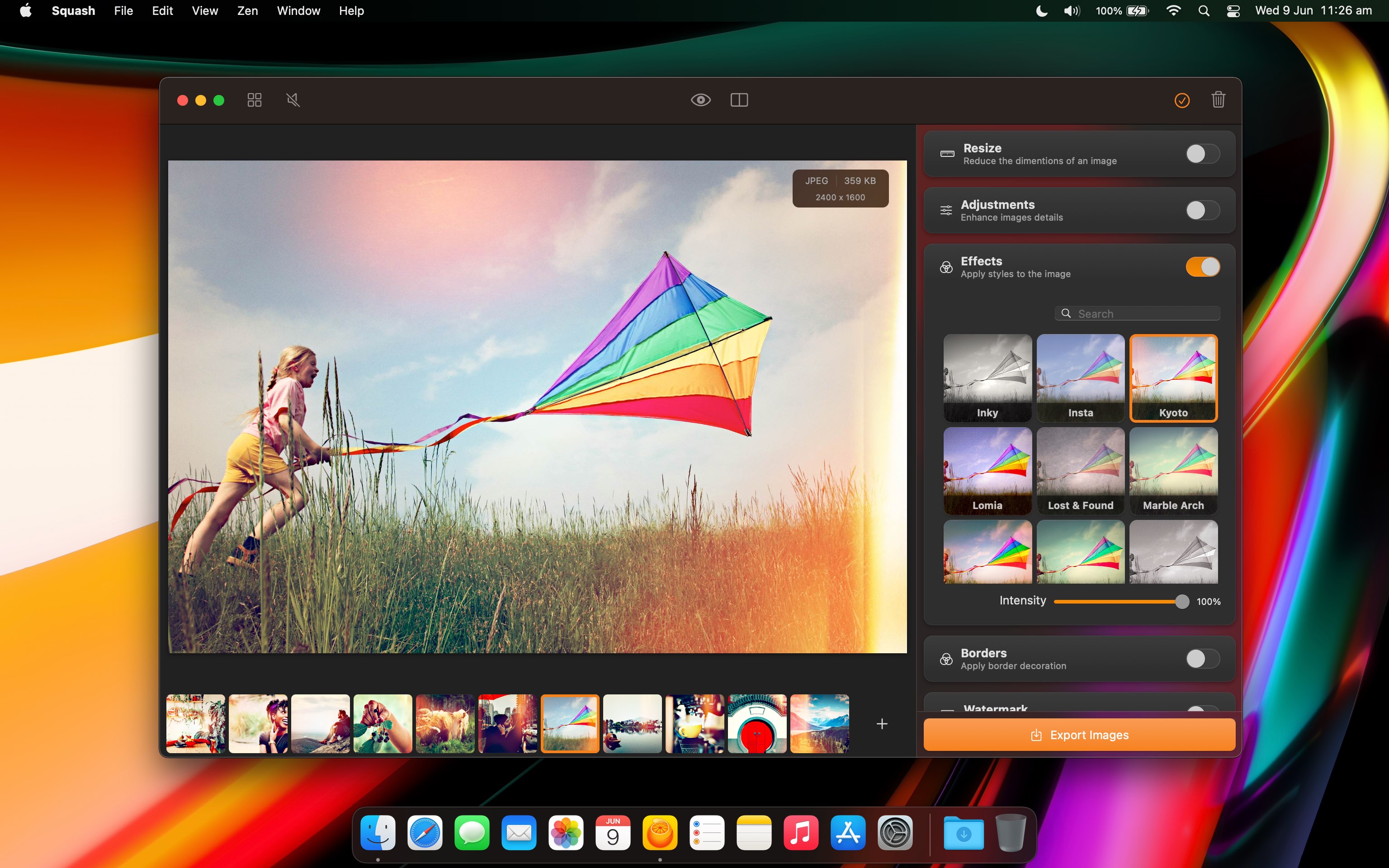Click the Adjustments sliders icon
This screenshot has height=868, width=1389.
pyautogui.click(x=946, y=210)
